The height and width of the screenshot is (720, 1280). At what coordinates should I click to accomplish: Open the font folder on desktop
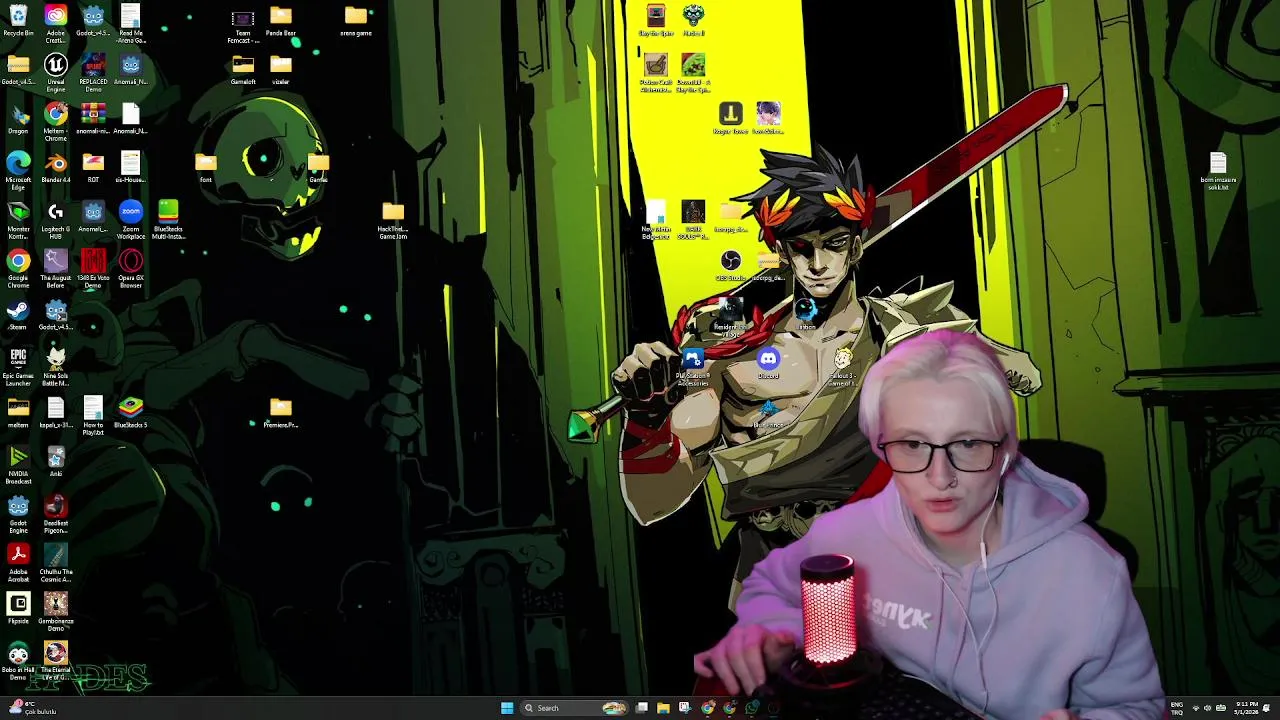click(206, 168)
